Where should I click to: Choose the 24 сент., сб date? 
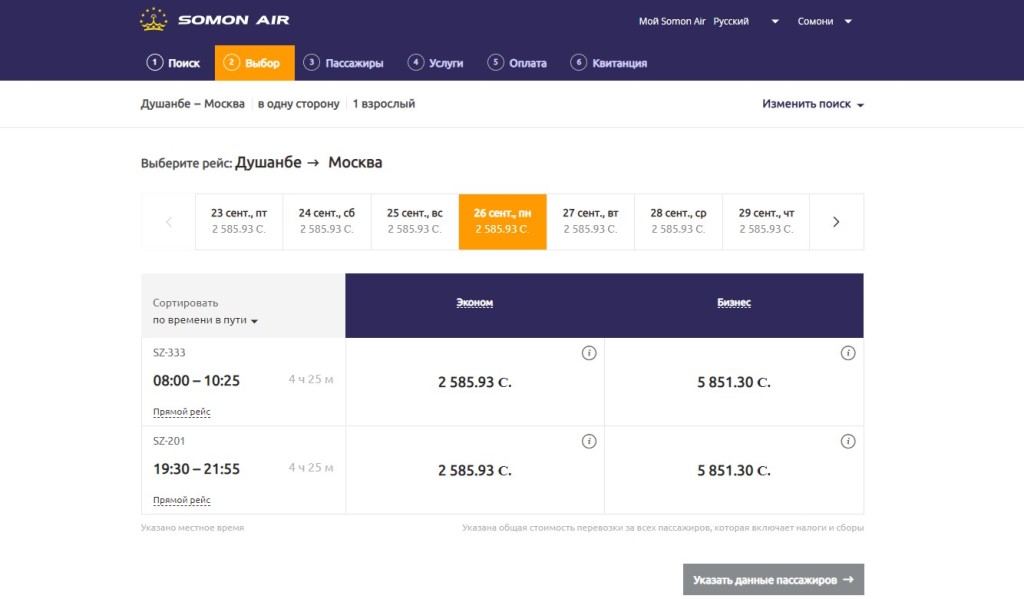(x=327, y=221)
